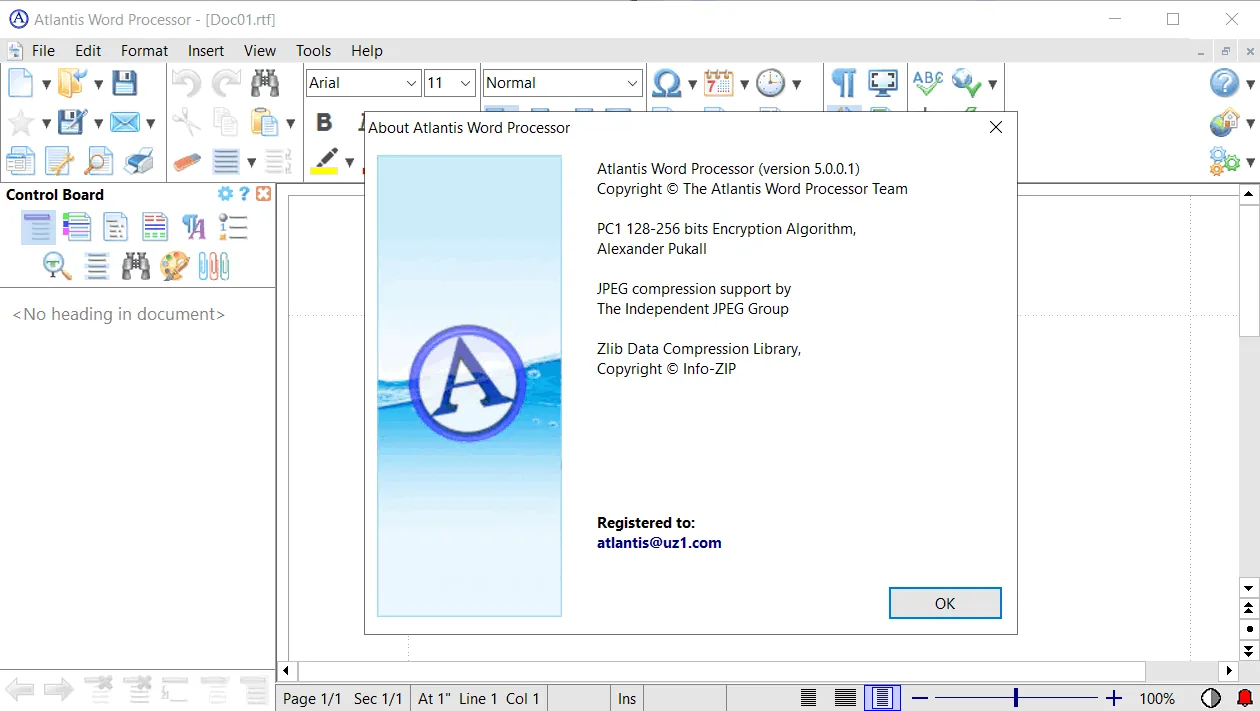This screenshot has height=711, width=1260.
Task: Toggle the half-circle contrast icon in status bar
Action: click(1211, 699)
